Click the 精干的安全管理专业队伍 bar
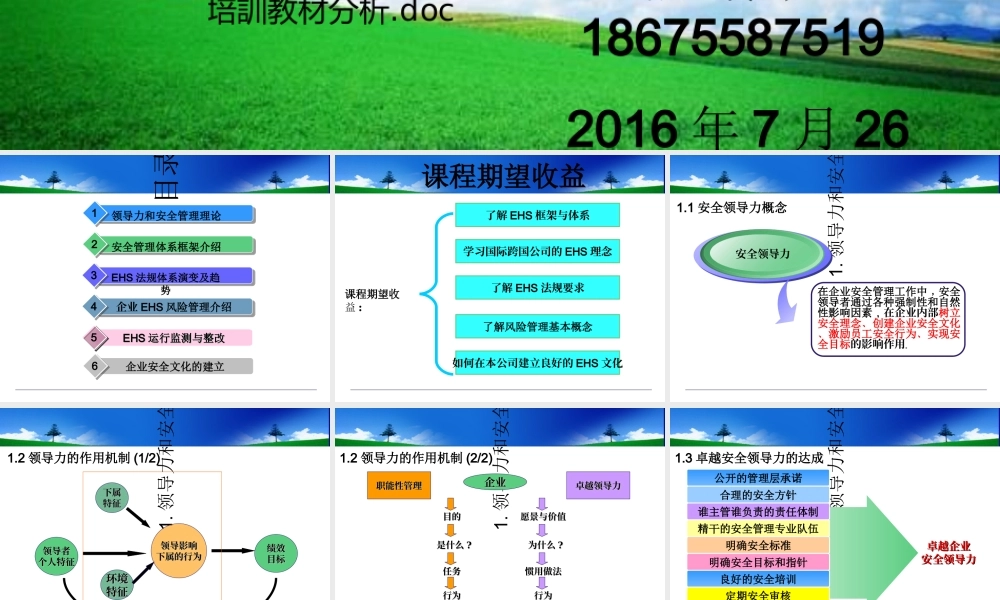1000x600 pixels. coord(758,529)
